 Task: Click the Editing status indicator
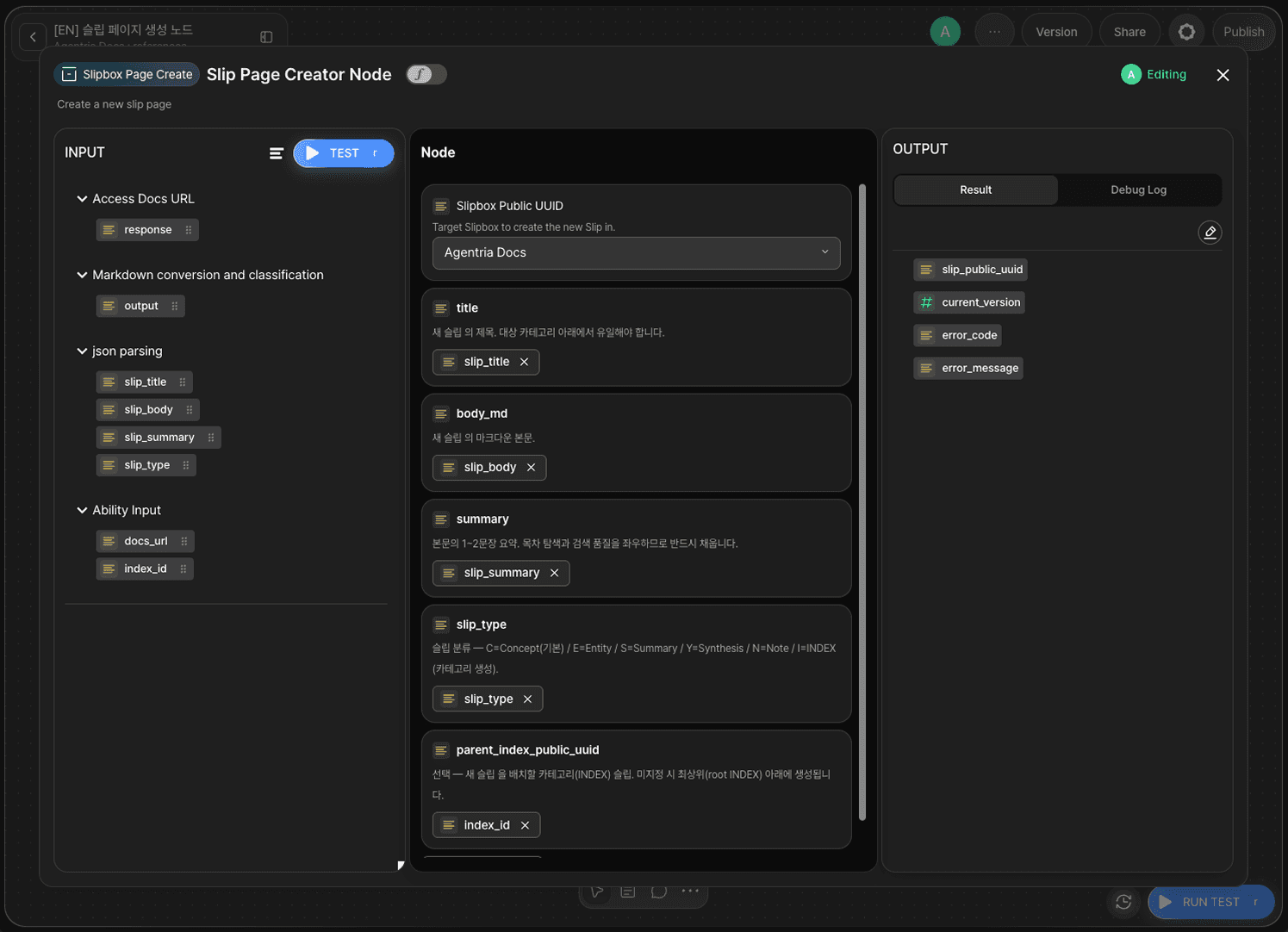(x=1154, y=74)
